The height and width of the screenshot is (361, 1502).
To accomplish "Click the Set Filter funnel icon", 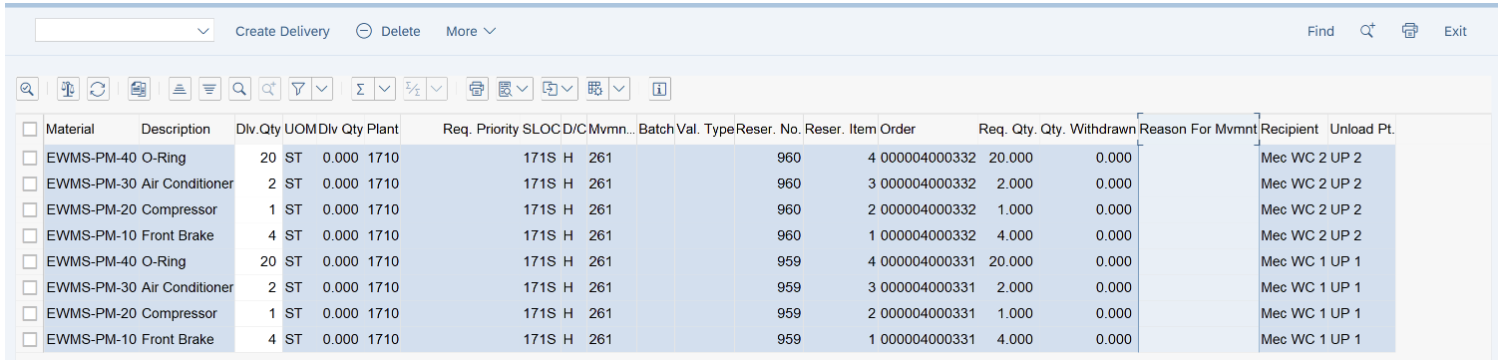I will (x=298, y=89).
